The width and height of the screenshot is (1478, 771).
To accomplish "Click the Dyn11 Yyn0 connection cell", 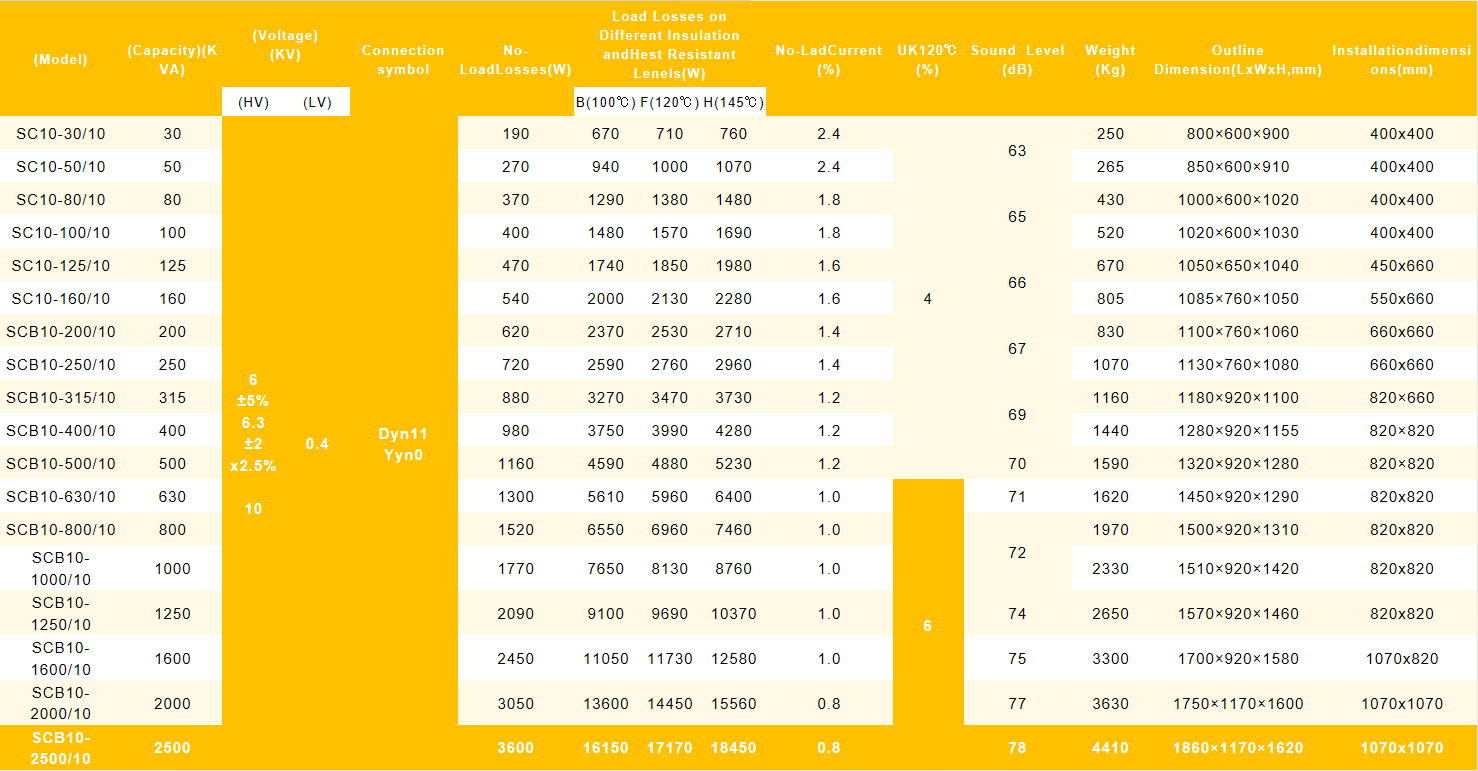I will pyautogui.click(x=403, y=444).
